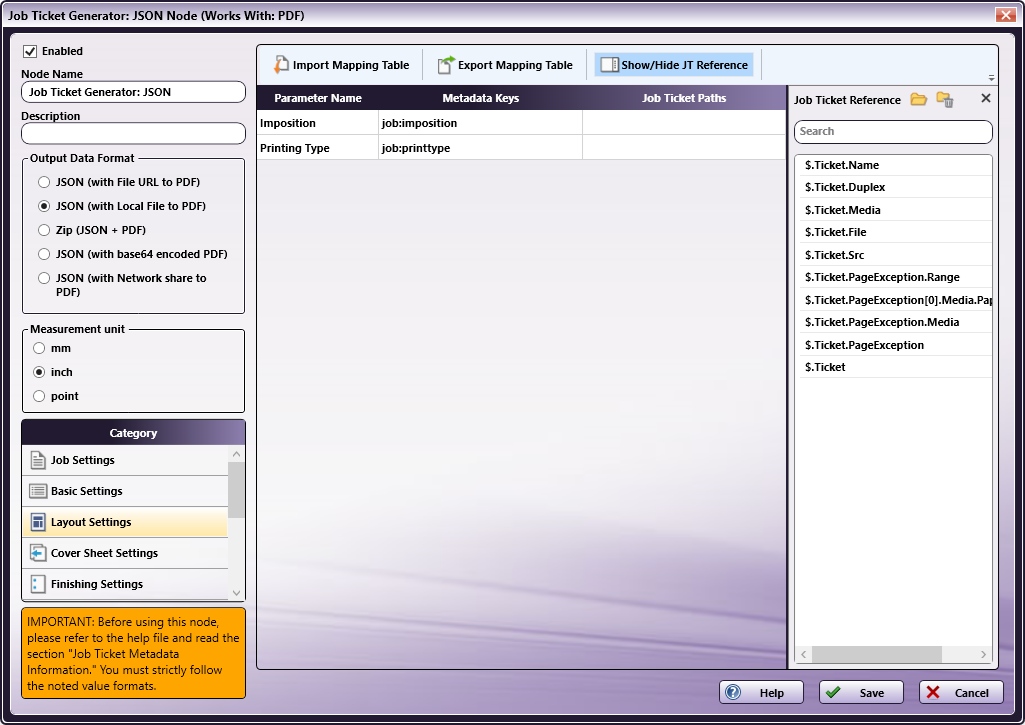Open the Basic Settings category
The image size is (1025, 725).
pos(125,491)
